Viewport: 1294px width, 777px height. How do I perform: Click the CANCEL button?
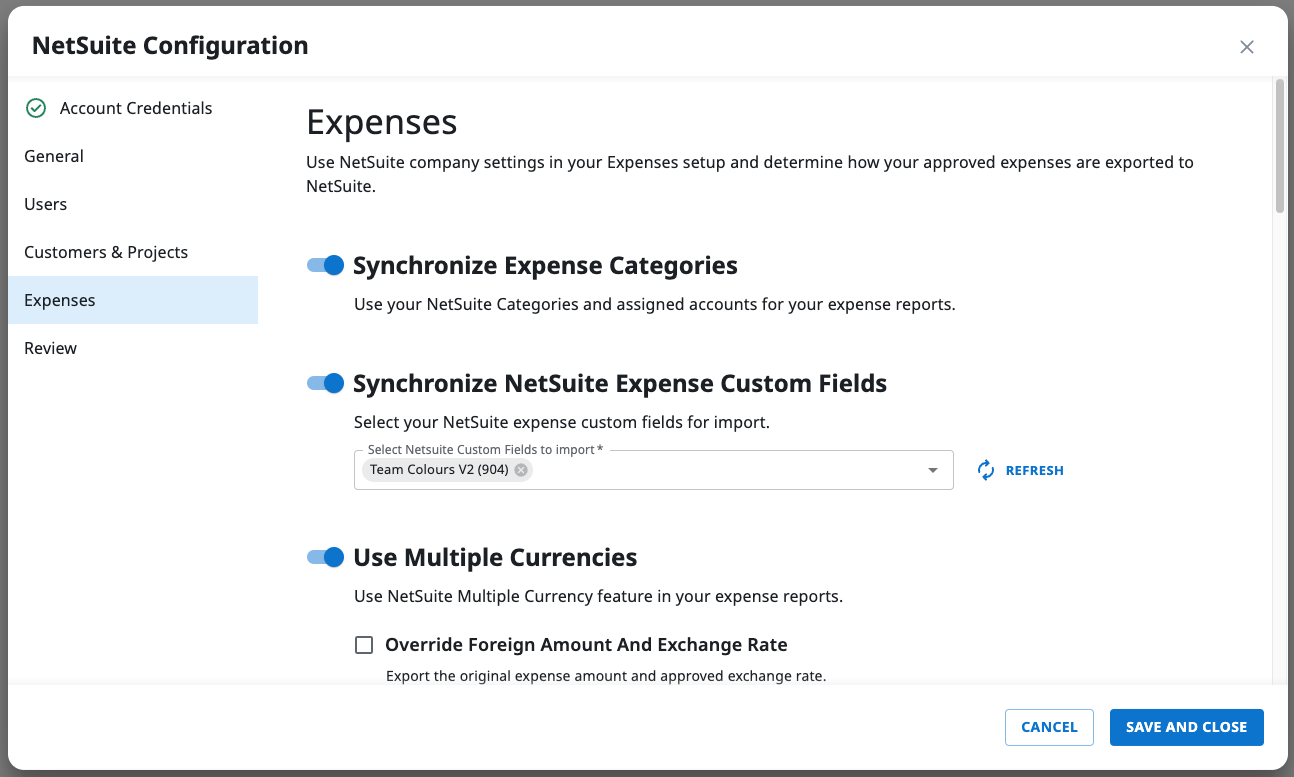[1049, 727]
